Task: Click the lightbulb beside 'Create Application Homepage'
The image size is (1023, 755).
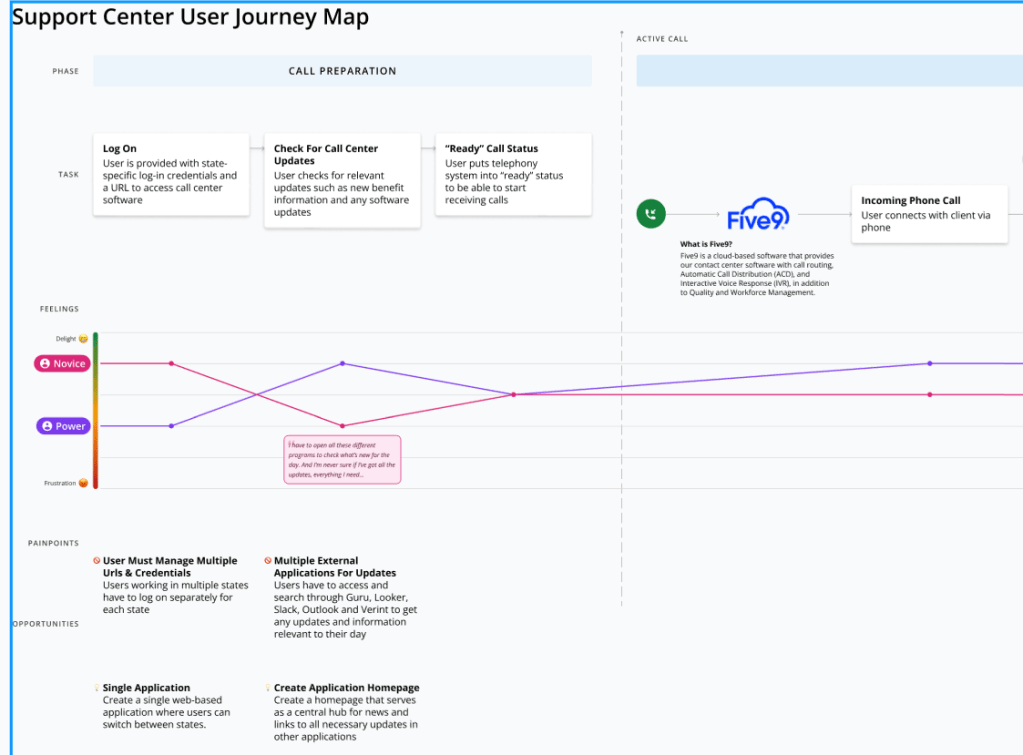Action: pos(267,688)
